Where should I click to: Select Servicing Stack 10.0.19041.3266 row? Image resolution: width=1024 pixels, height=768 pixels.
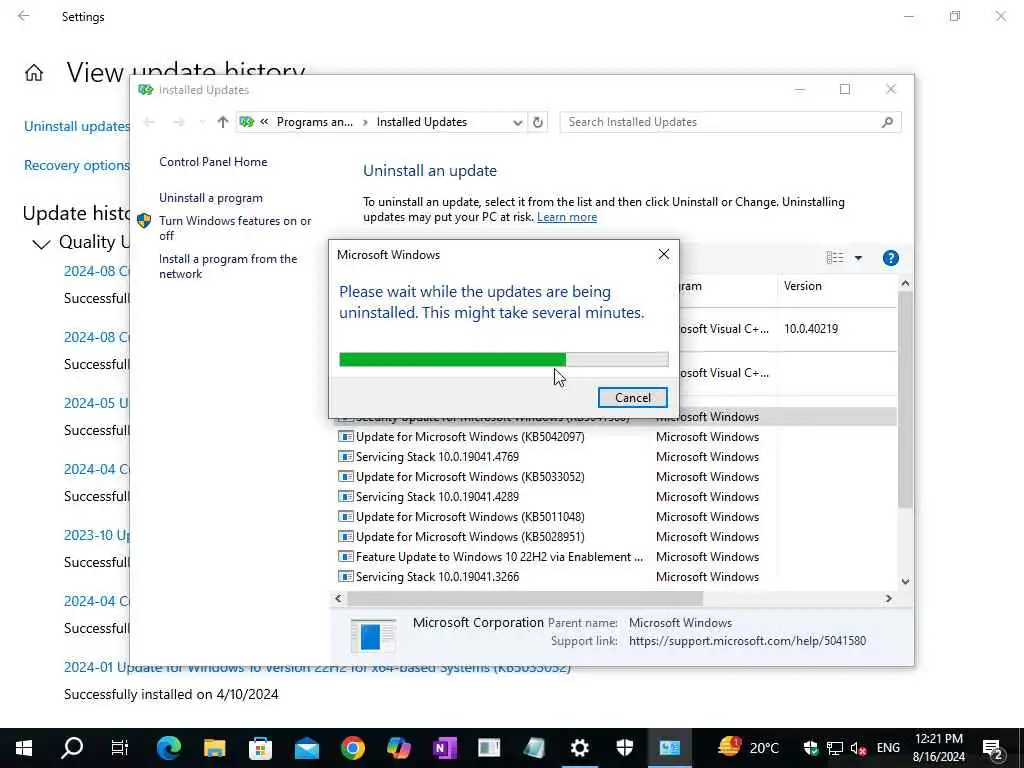click(437, 577)
